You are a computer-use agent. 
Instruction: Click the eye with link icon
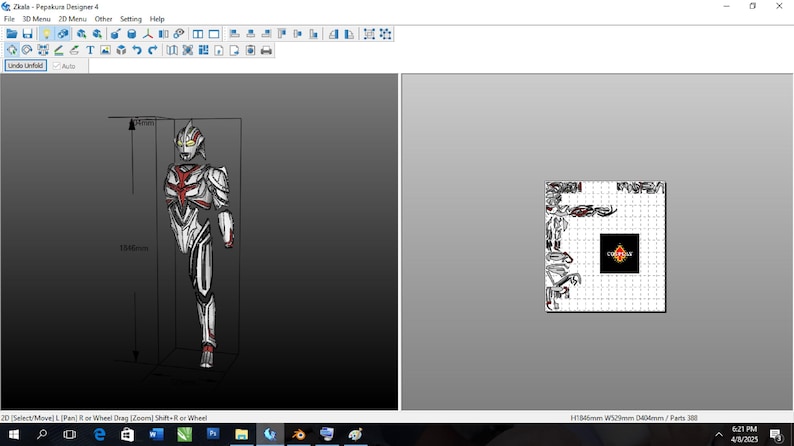[179, 34]
